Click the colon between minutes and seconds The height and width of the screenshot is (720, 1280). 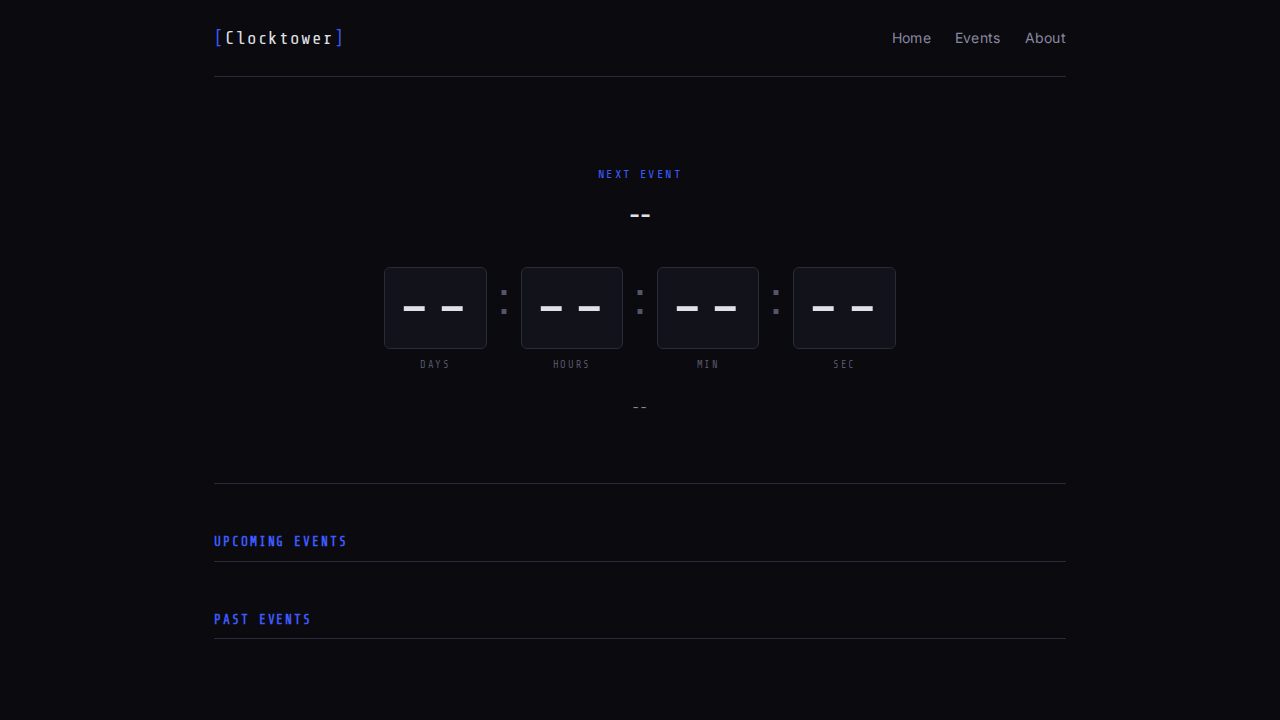point(776,302)
